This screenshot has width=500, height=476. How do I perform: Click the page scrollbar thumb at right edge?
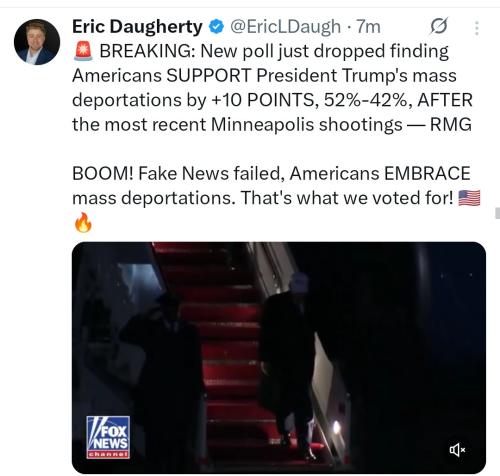pyautogui.click(x=497, y=213)
